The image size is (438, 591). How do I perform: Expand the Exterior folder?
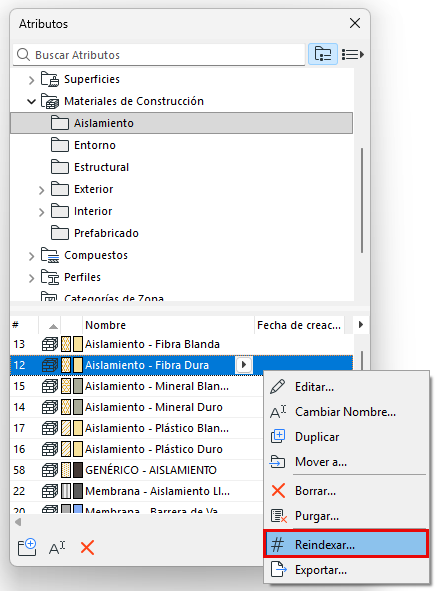click(x=41, y=190)
